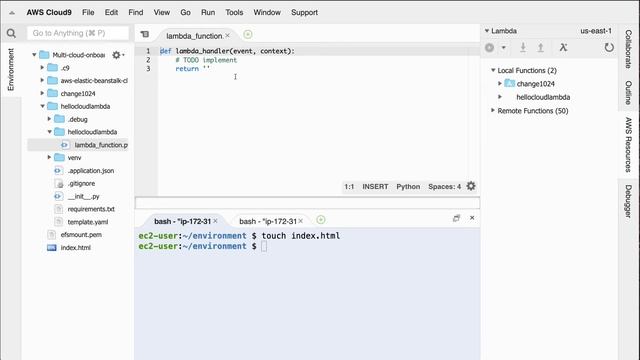The width and height of the screenshot is (640, 360).
Task: Switch to the second bash terminal tab
Action: tap(267, 221)
